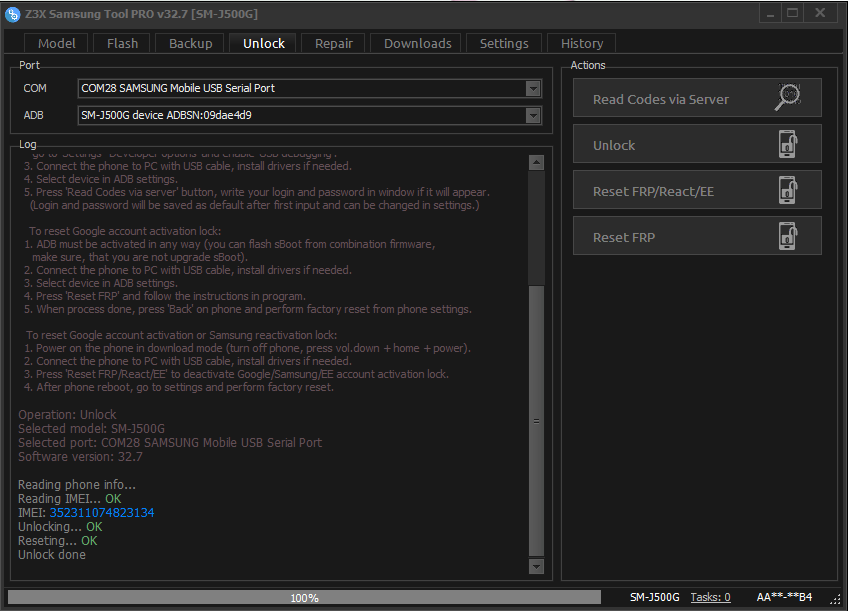Minimize the Z3X Samsung Tool window
The image size is (848, 611).
[770, 14]
